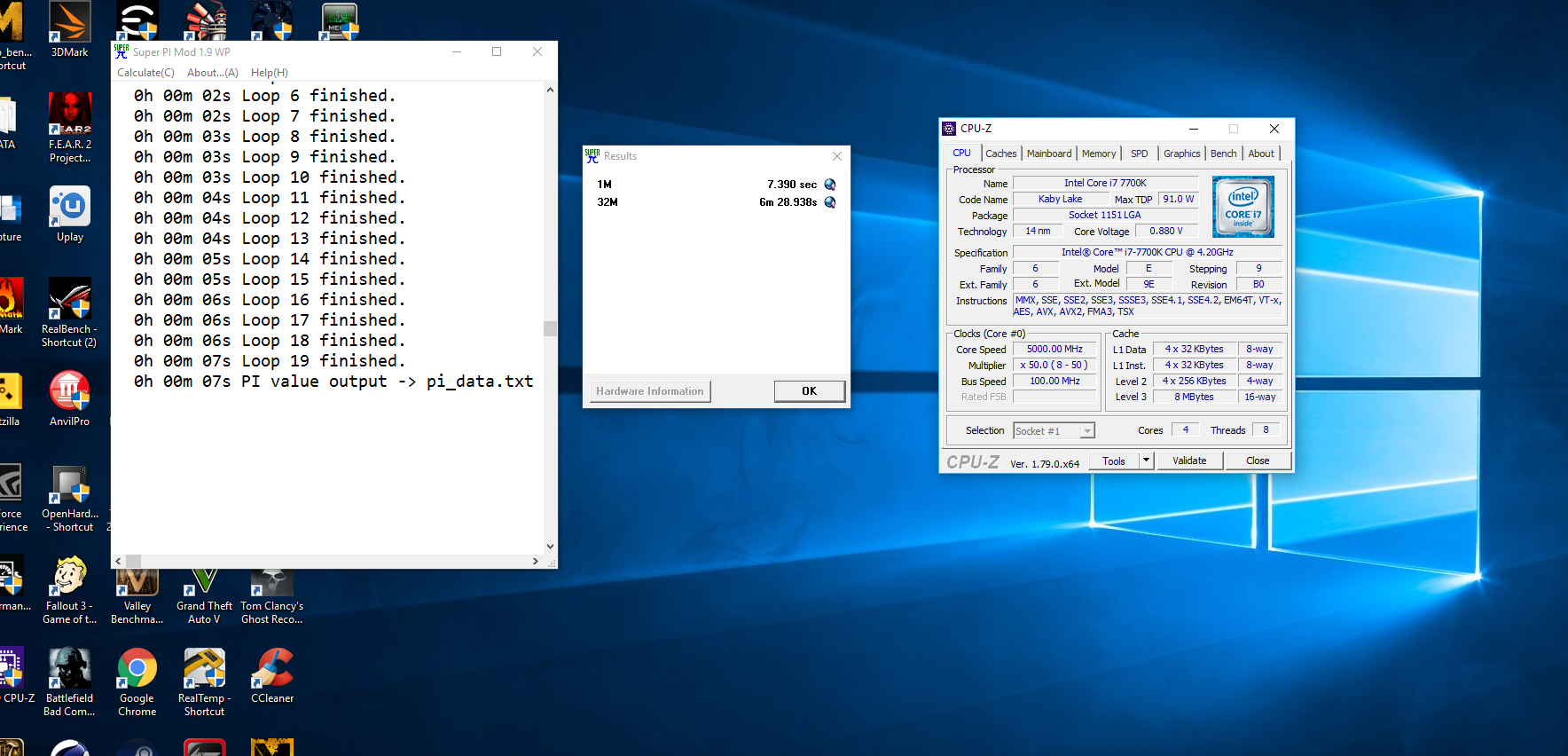Viewport: 1568px width, 756px height.
Task: Click OK in the Results dialog
Action: coord(810,391)
